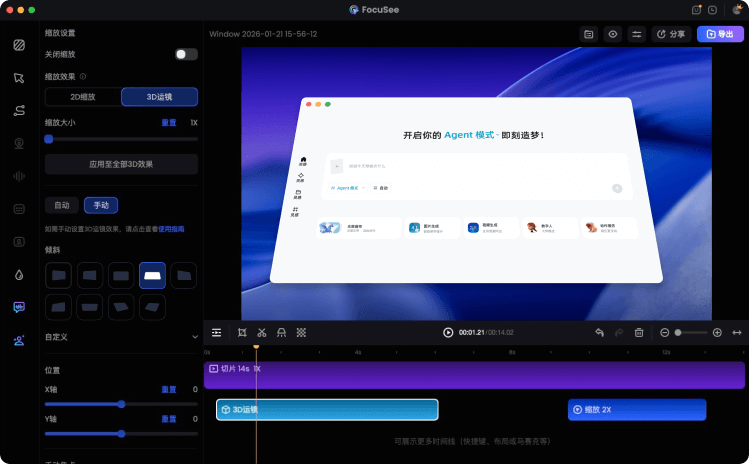Image resolution: width=749 pixels, height=464 pixels.
Task: Open the AI presenter sidebar icon
Action: point(19,340)
